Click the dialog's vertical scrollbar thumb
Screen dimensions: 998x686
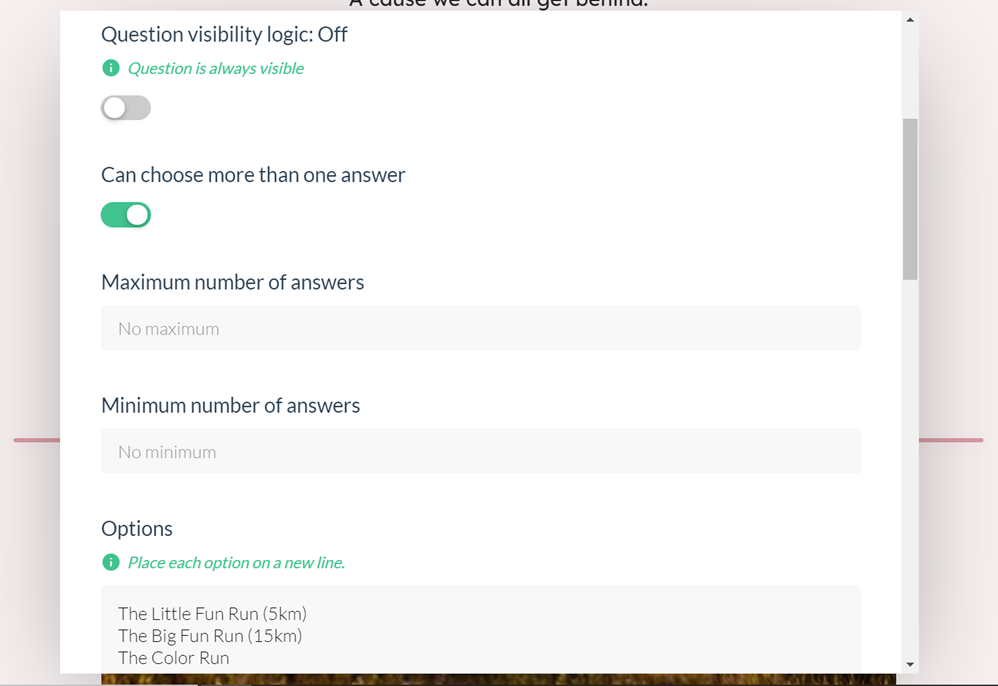pos(910,199)
